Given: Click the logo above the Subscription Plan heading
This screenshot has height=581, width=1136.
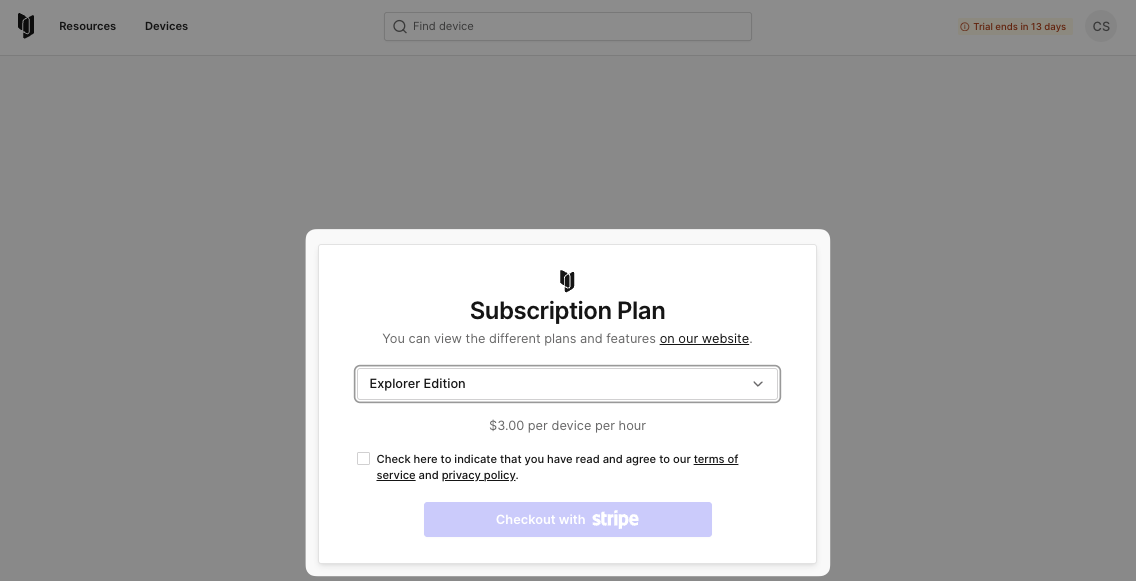Looking at the screenshot, I should coord(567,281).
